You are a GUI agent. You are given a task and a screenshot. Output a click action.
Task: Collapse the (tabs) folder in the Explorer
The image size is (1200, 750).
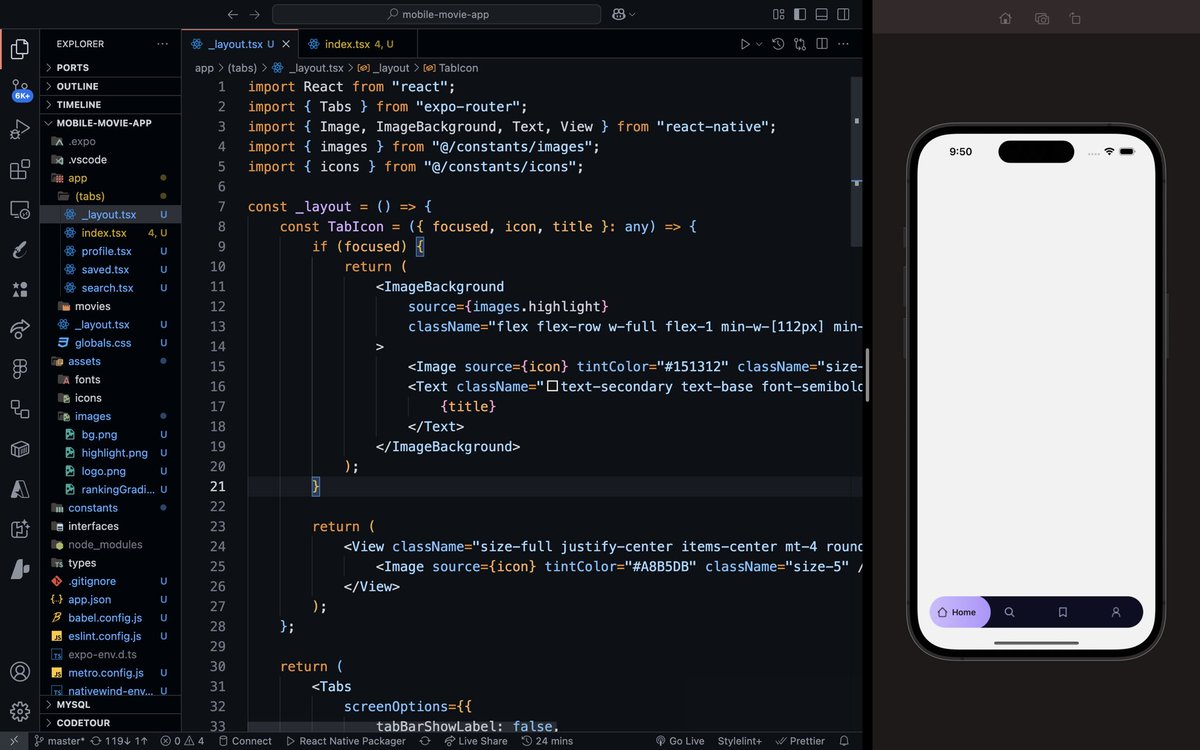[x=111, y=196]
